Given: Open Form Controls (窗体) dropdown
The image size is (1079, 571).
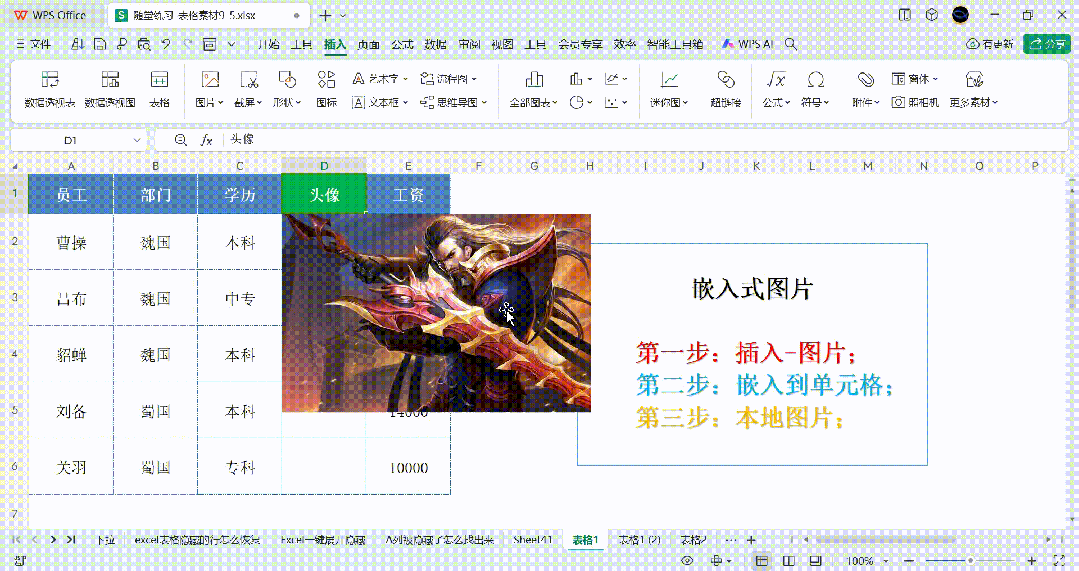Looking at the screenshot, I should coord(915,79).
